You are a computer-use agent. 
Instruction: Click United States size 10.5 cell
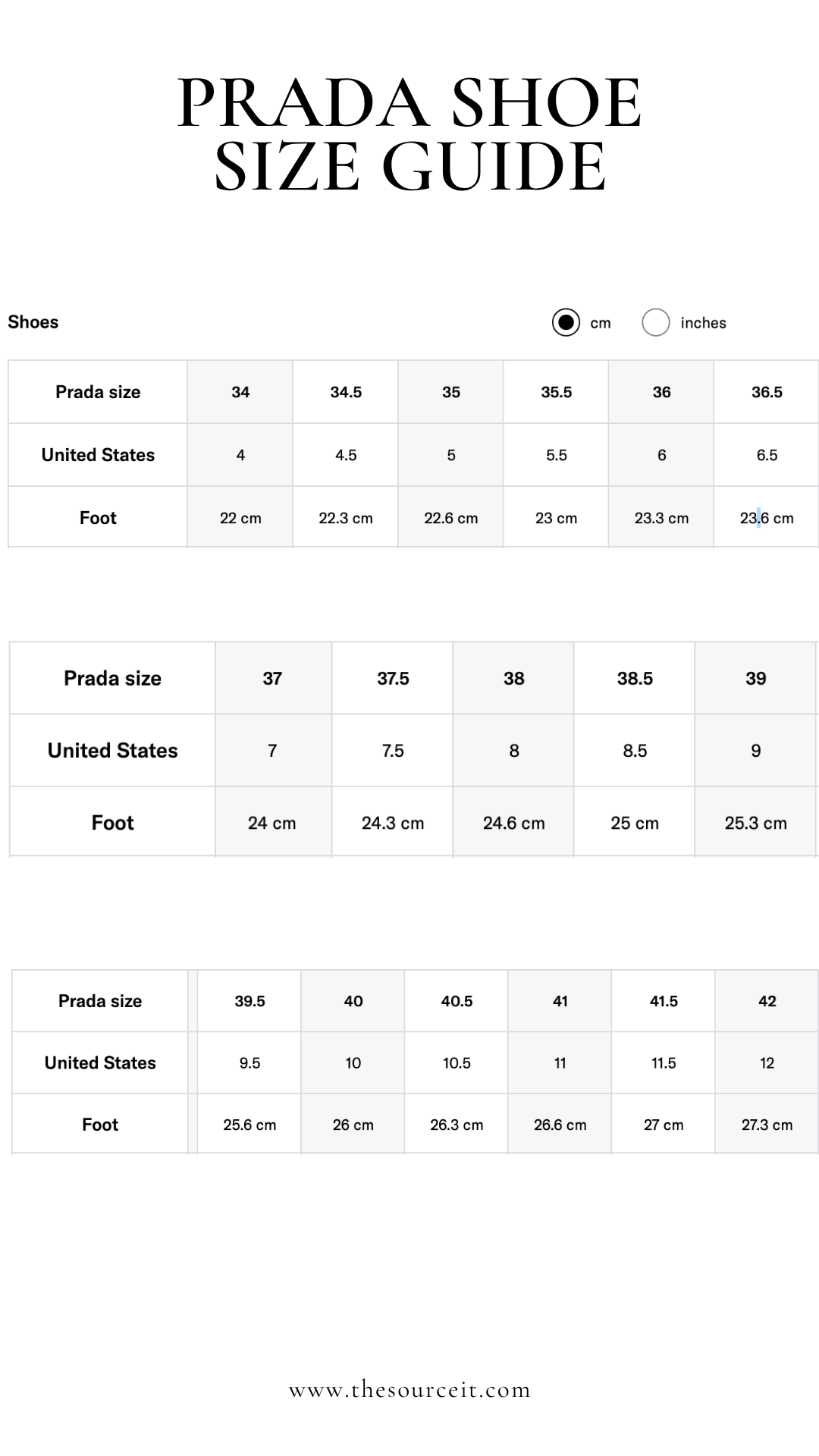click(457, 1063)
